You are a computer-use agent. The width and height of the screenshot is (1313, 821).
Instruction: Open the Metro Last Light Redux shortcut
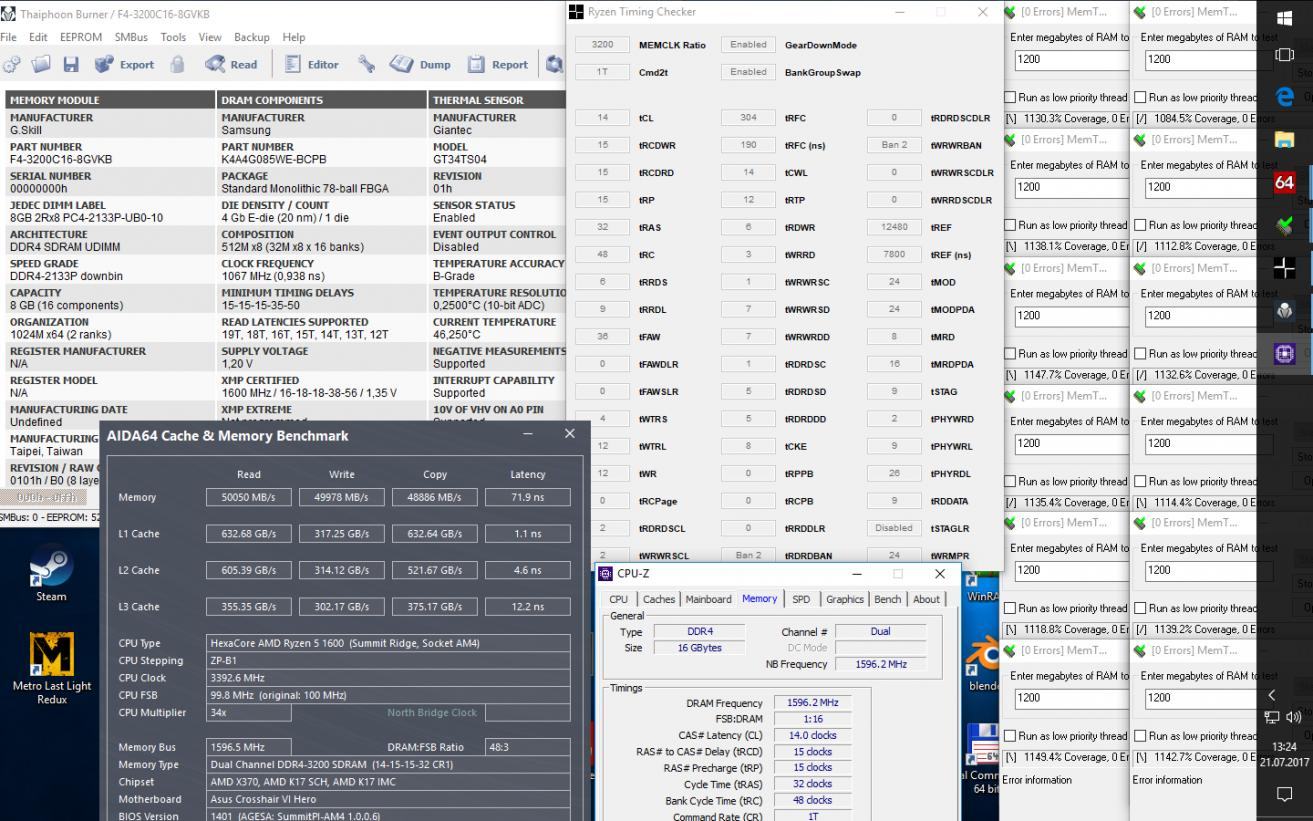(x=51, y=668)
